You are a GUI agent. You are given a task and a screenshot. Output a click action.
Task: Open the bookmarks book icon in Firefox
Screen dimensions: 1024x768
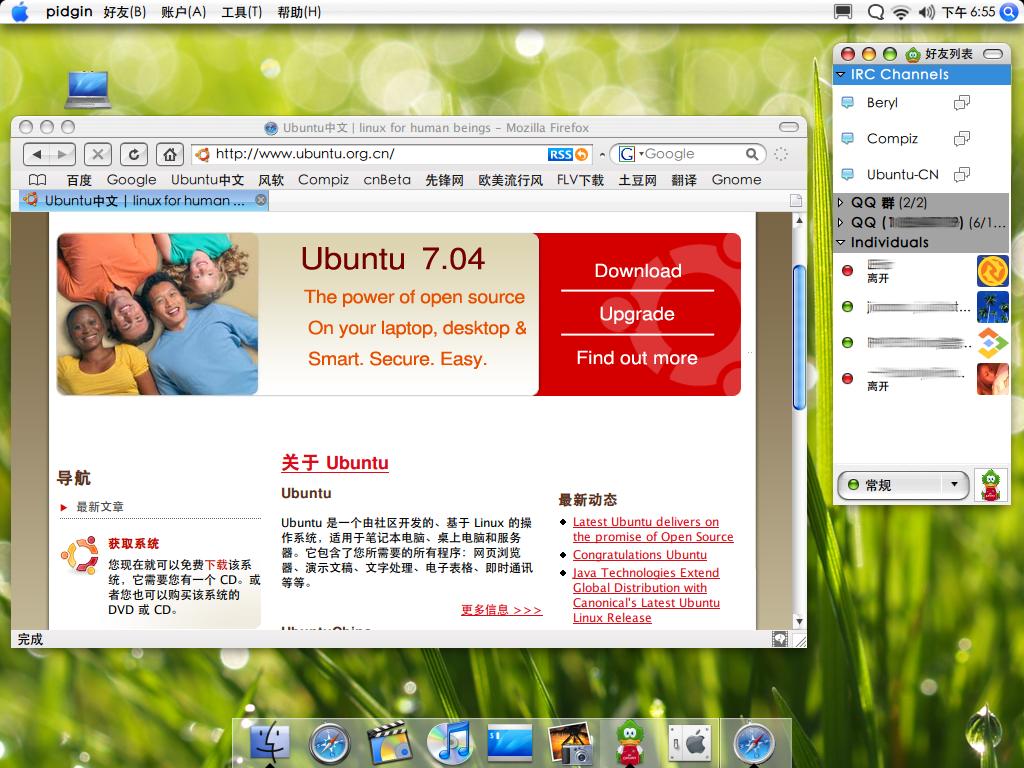37,180
